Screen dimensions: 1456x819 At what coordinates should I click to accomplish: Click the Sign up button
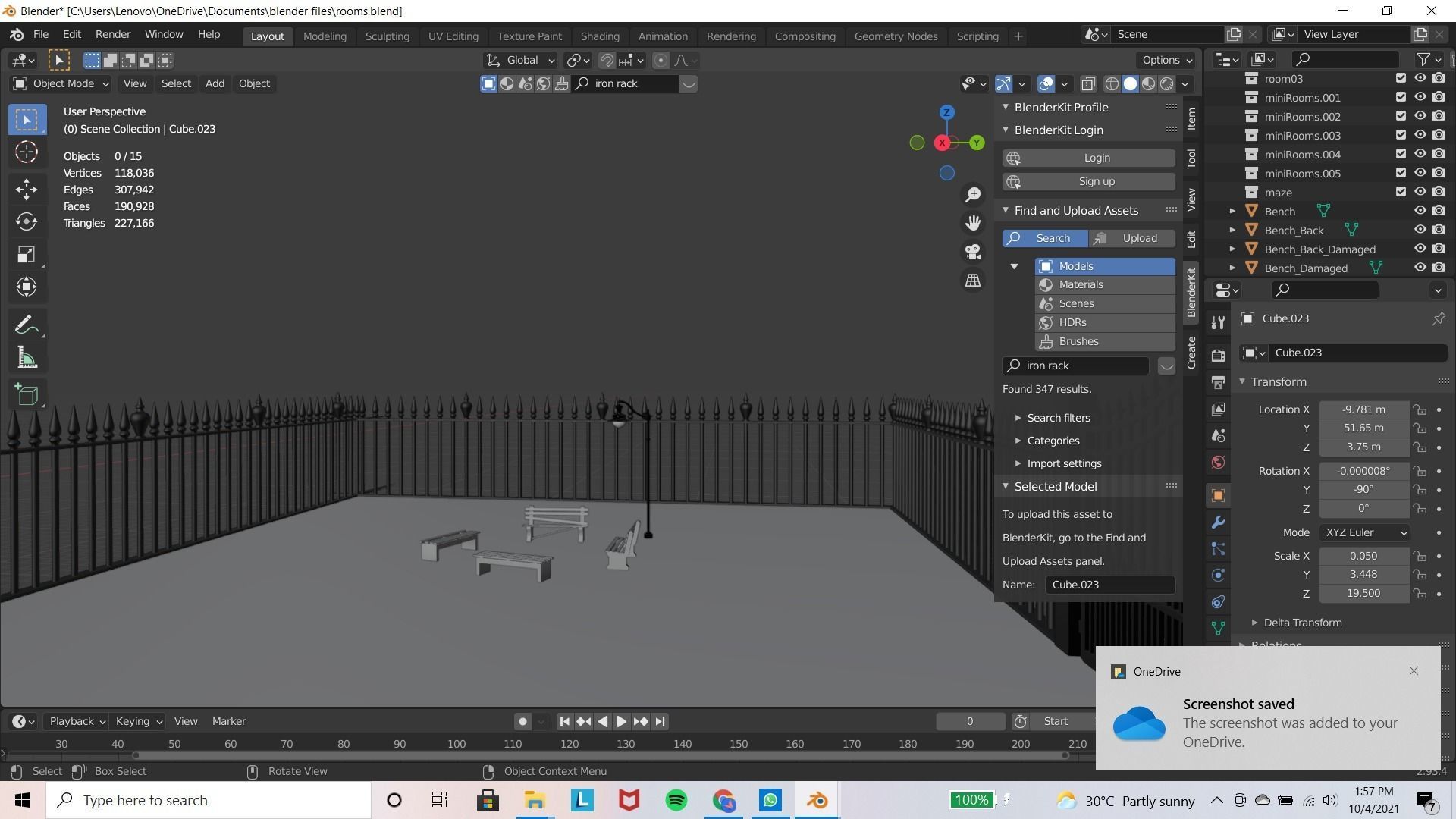coord(1089,181)
